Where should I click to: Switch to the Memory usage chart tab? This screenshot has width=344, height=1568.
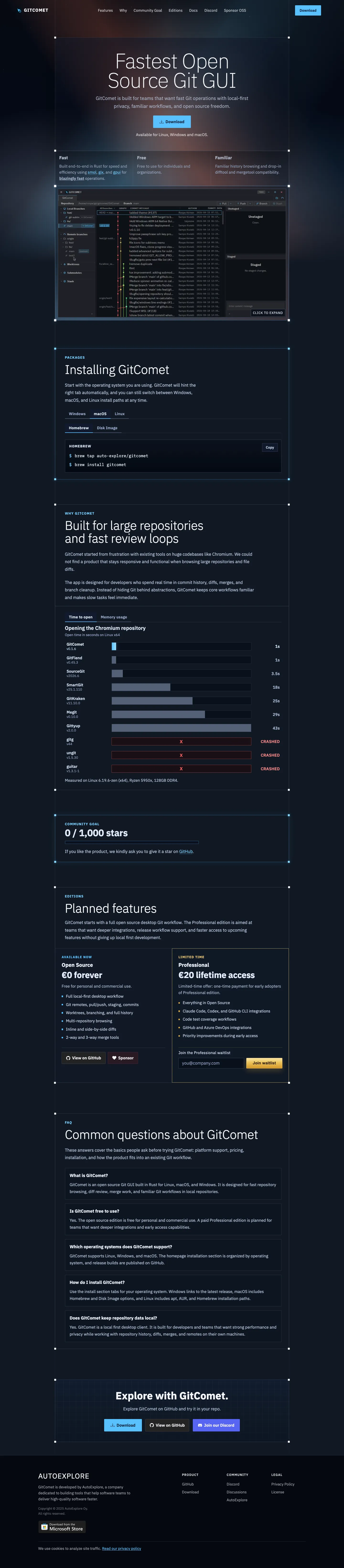pyautogui.click(x=114, y=617)
